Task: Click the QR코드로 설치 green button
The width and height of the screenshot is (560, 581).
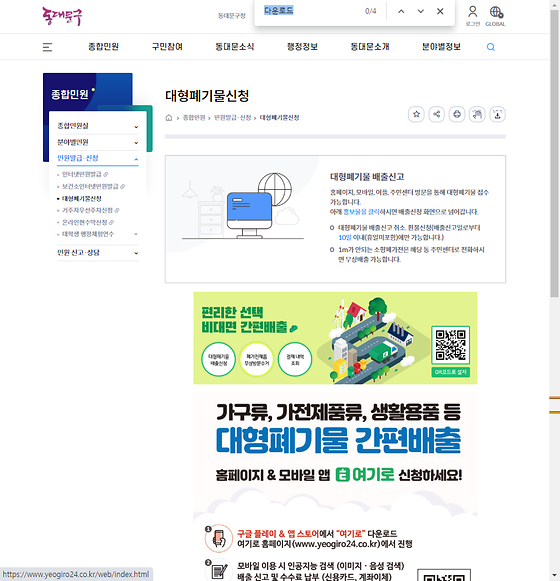Action: pos(451,372)
